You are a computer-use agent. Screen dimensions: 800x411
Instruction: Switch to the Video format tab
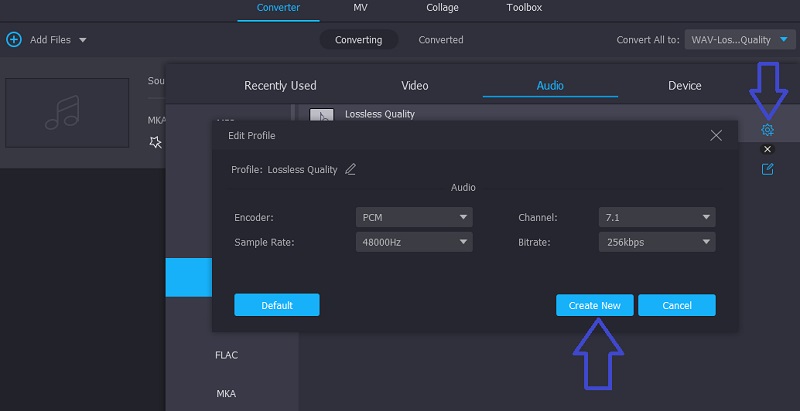414,86
